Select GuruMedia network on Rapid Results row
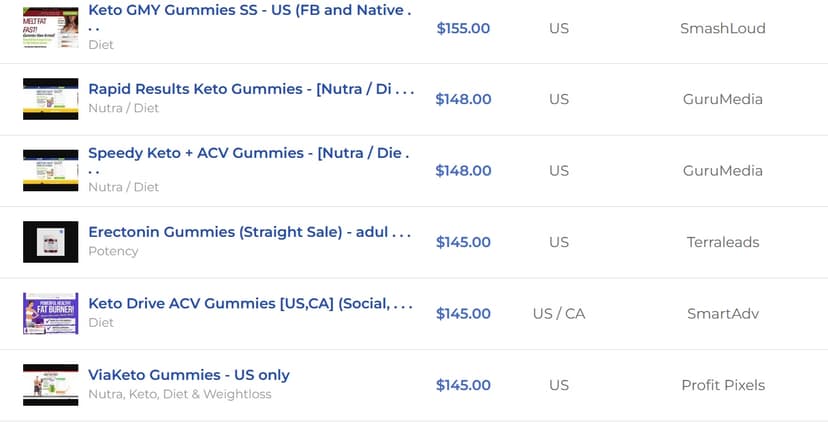The height and width of the screenshot is (422, 828). (x=722, y=99)
